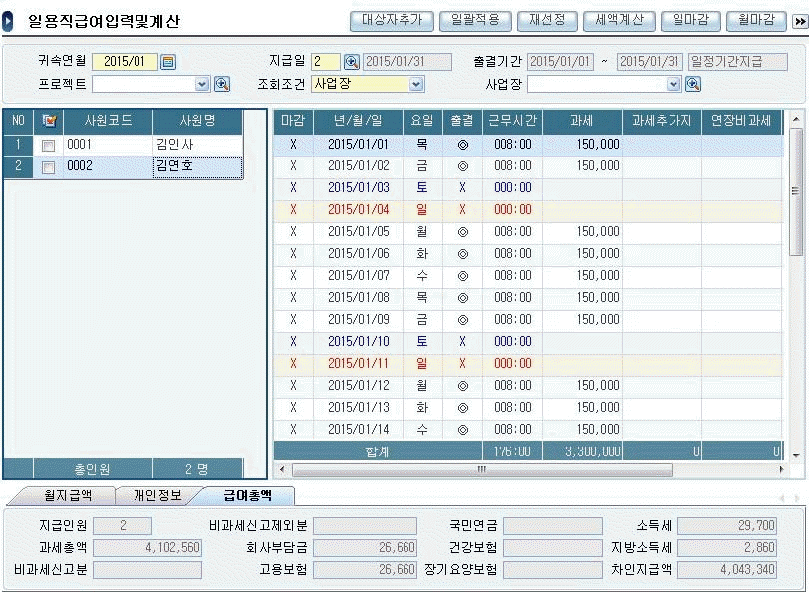Image resolution: width=809 pixels, height=592 pixels.
Task: Click the attendance mark for 2015/01/05
Action: [x=462, y=231]
